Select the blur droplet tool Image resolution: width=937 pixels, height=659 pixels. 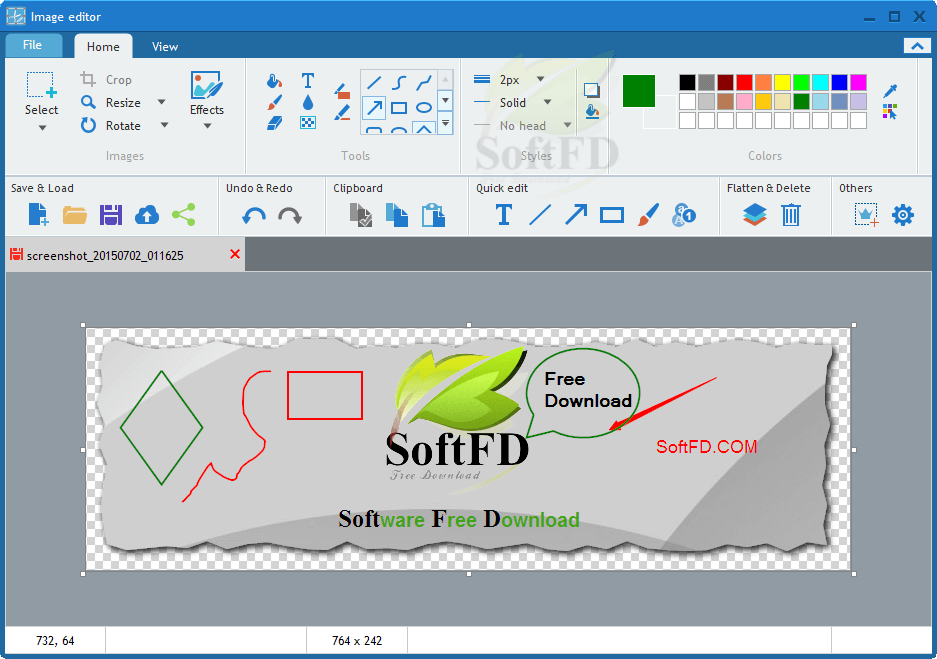pyautogui.click(x=308, y=102)
